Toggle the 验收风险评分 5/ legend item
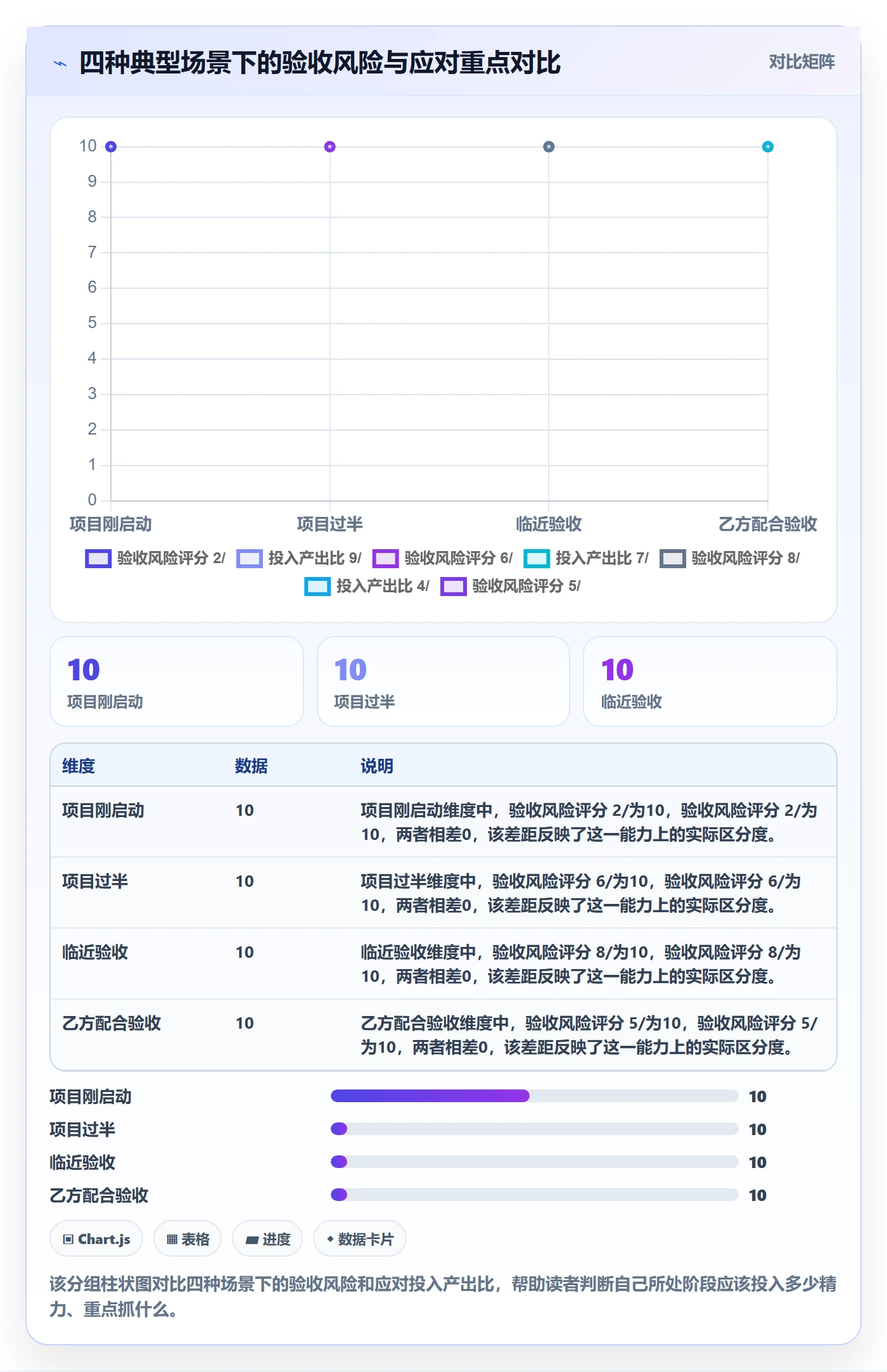 511,586
